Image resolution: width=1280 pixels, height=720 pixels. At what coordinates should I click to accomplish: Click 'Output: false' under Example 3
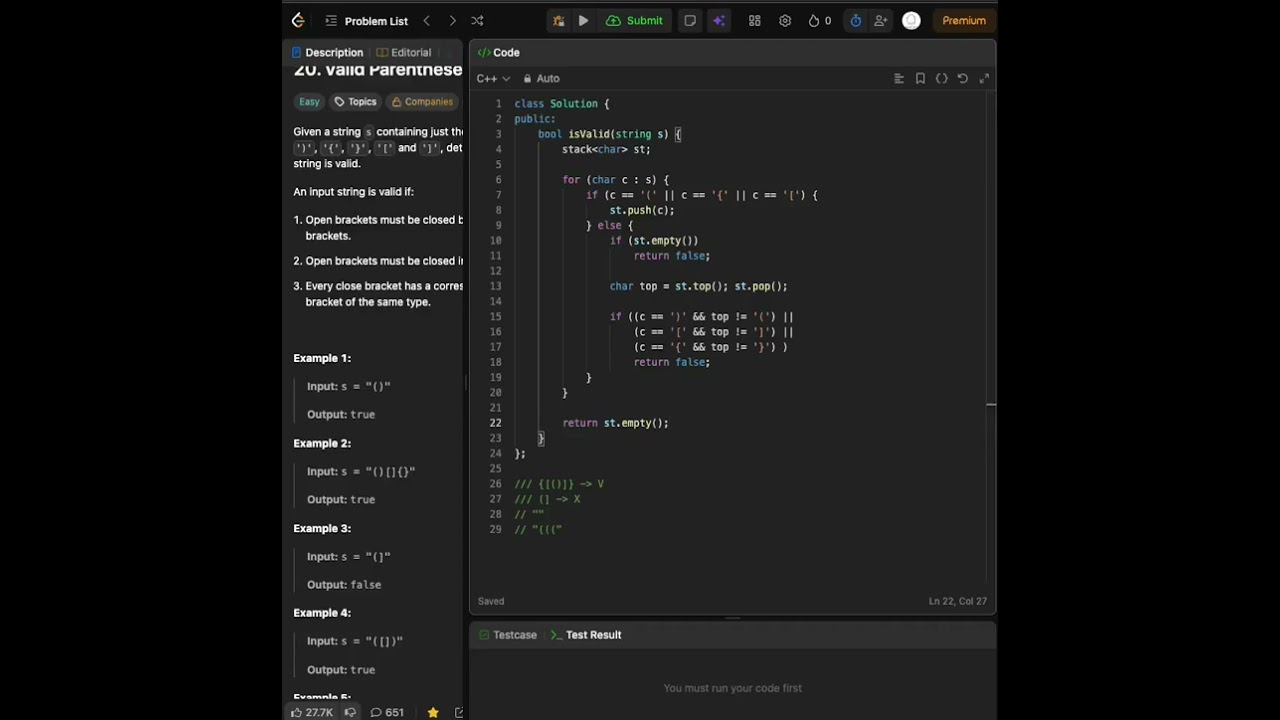tap(344, 585)
